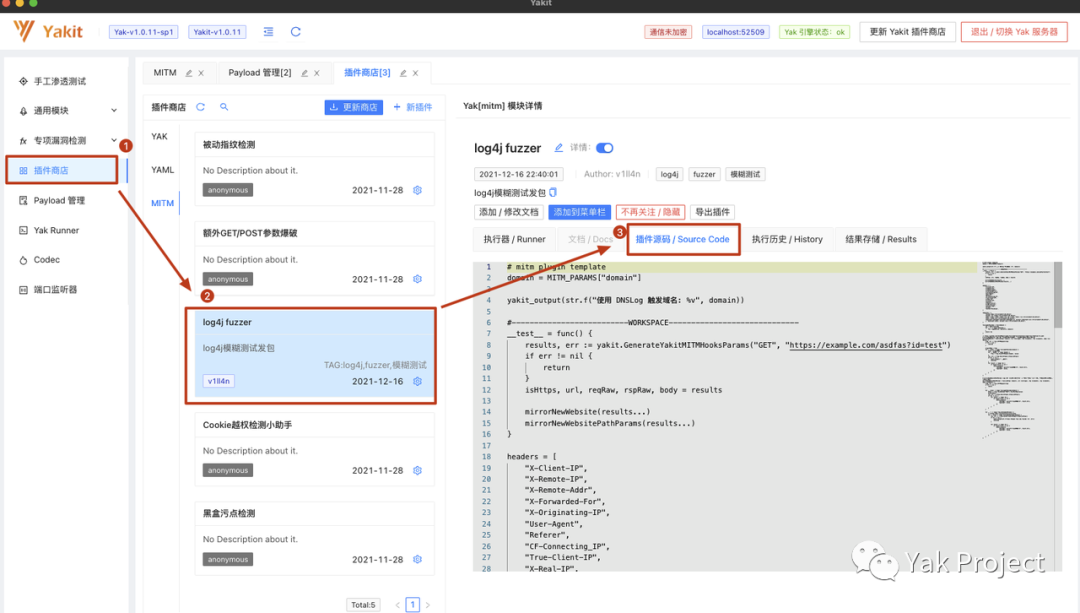Go to previous page in pagination

(397, 605)
